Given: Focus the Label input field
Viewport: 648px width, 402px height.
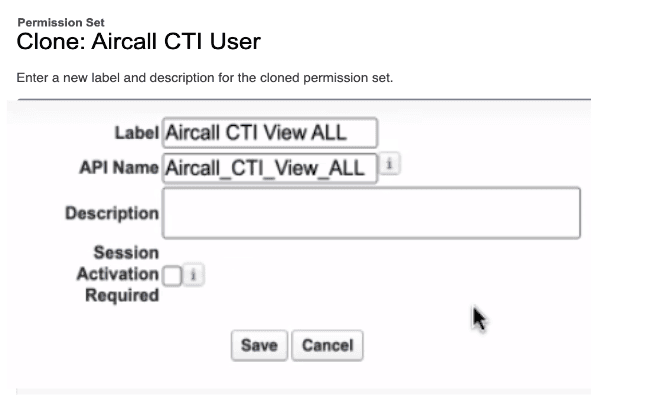Looking at the screenshot, I should point(270,133).
